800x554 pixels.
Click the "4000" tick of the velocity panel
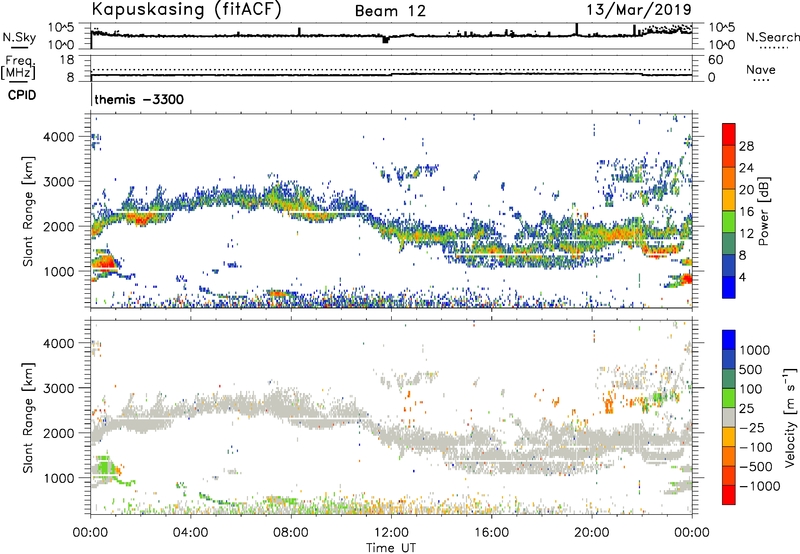click(x=58, y=343)
